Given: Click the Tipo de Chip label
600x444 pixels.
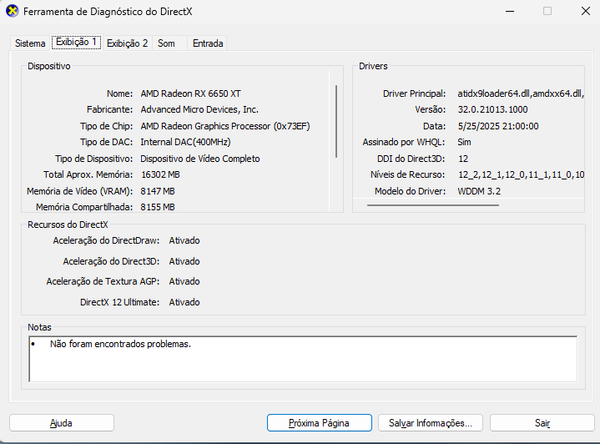Looking at the screenshot, I should point(106,126).
